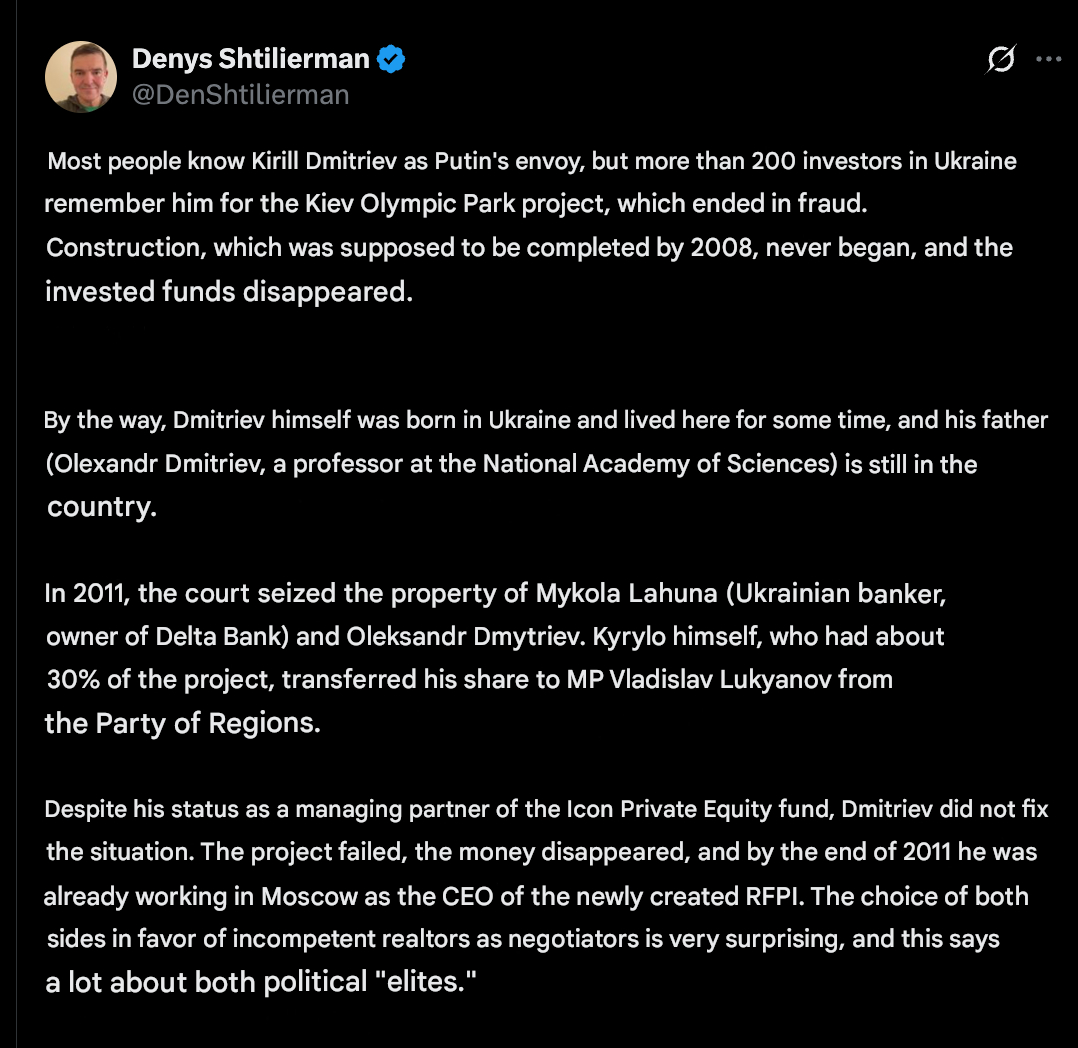Click the blue verified checkmark badge
Viewport: 1078px width, 1048px height.
coord(391,59)
